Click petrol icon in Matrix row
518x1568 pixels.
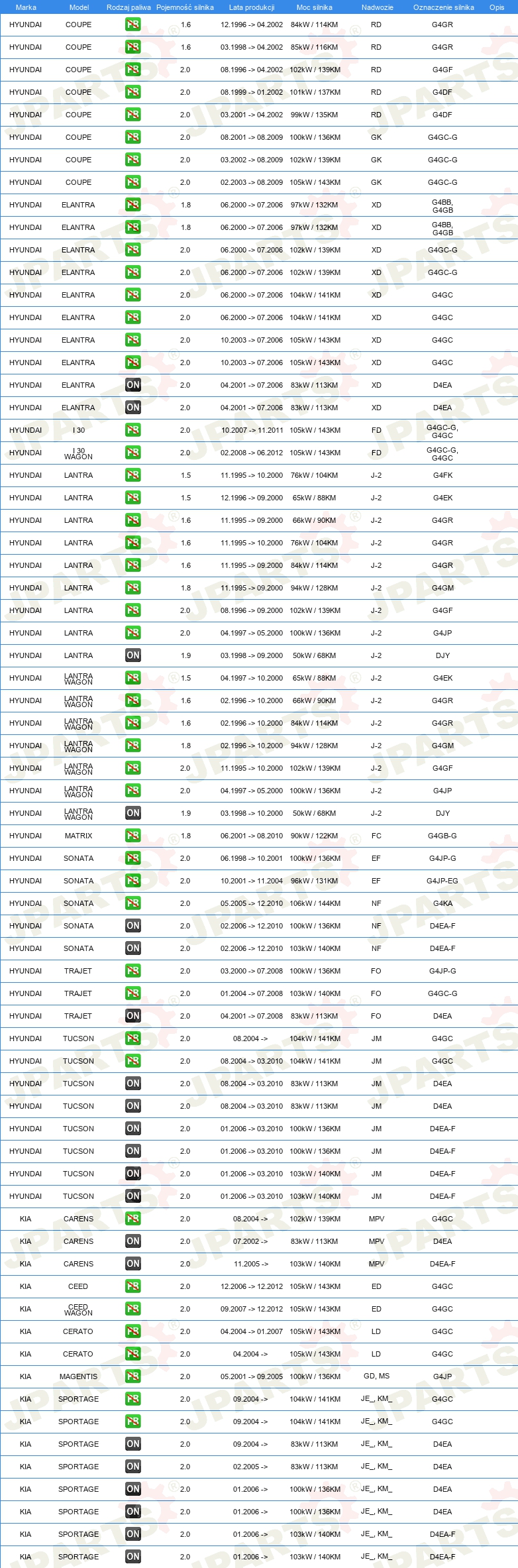[133, 836]
